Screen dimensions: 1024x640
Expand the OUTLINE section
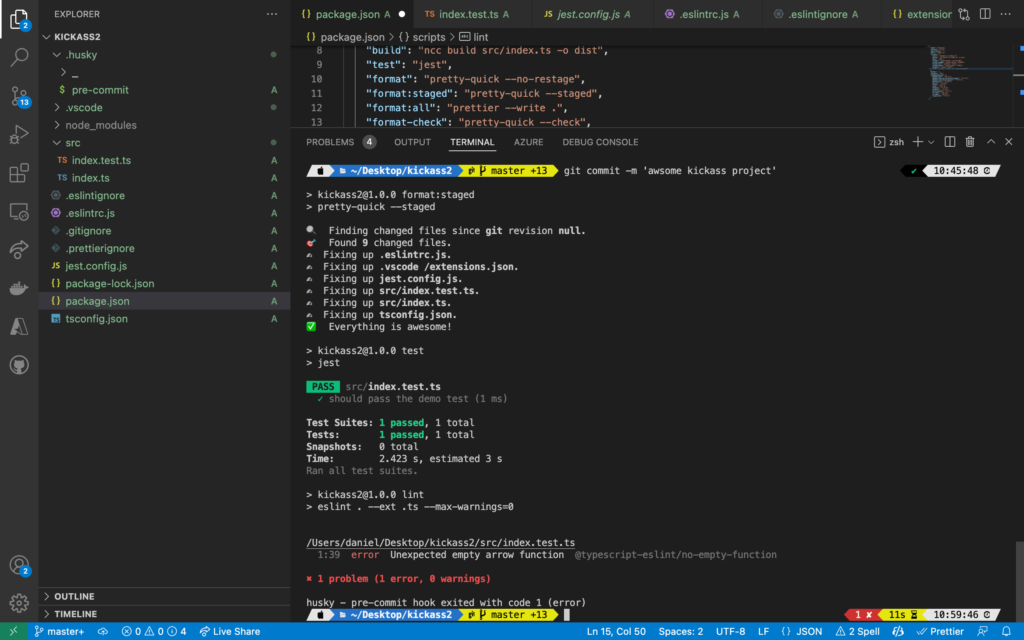click(74, 596)
